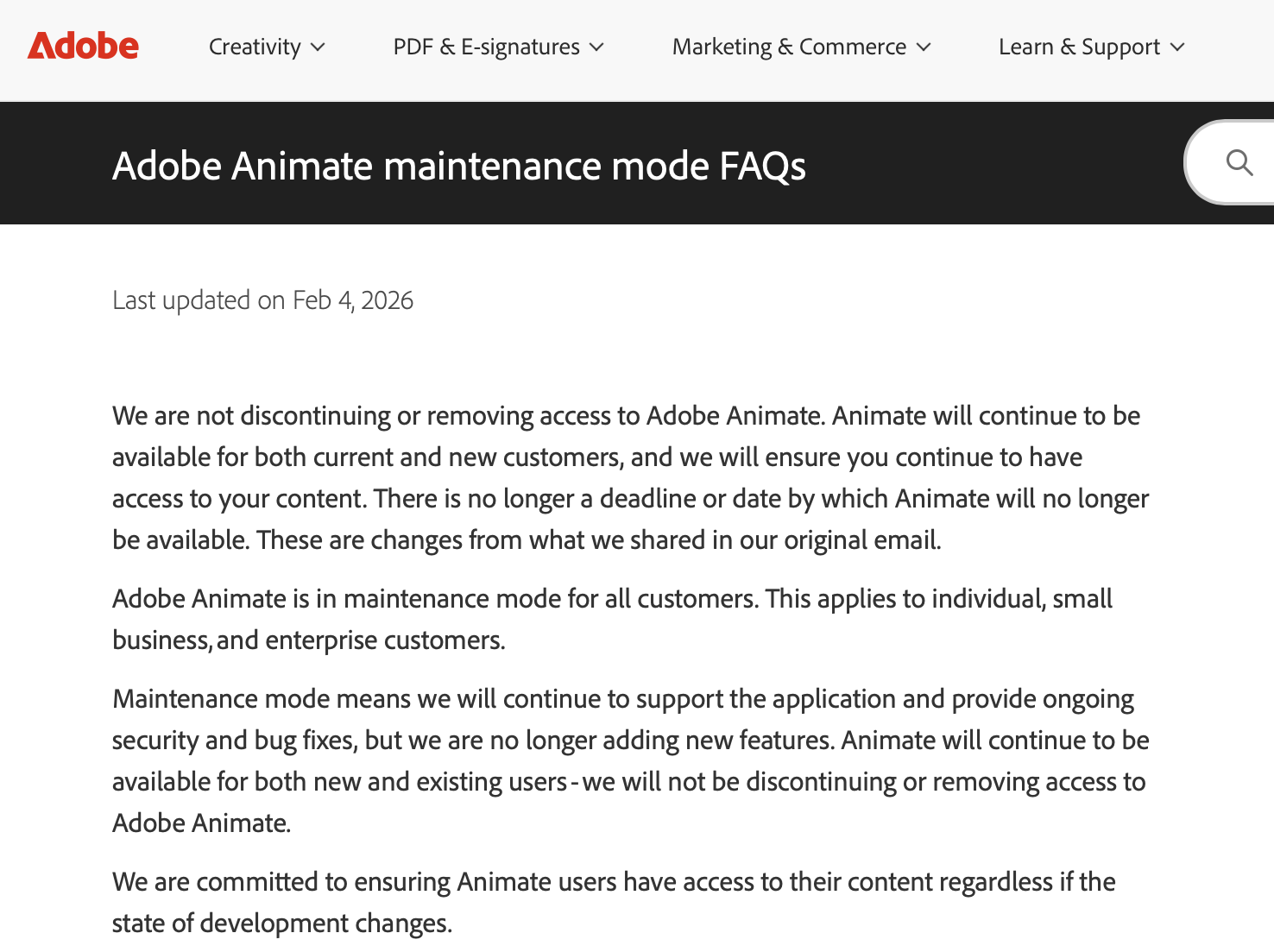Open the PDF & E-signatures menu
This screenshot has height=952, width=1274.
tap(486, 47)
